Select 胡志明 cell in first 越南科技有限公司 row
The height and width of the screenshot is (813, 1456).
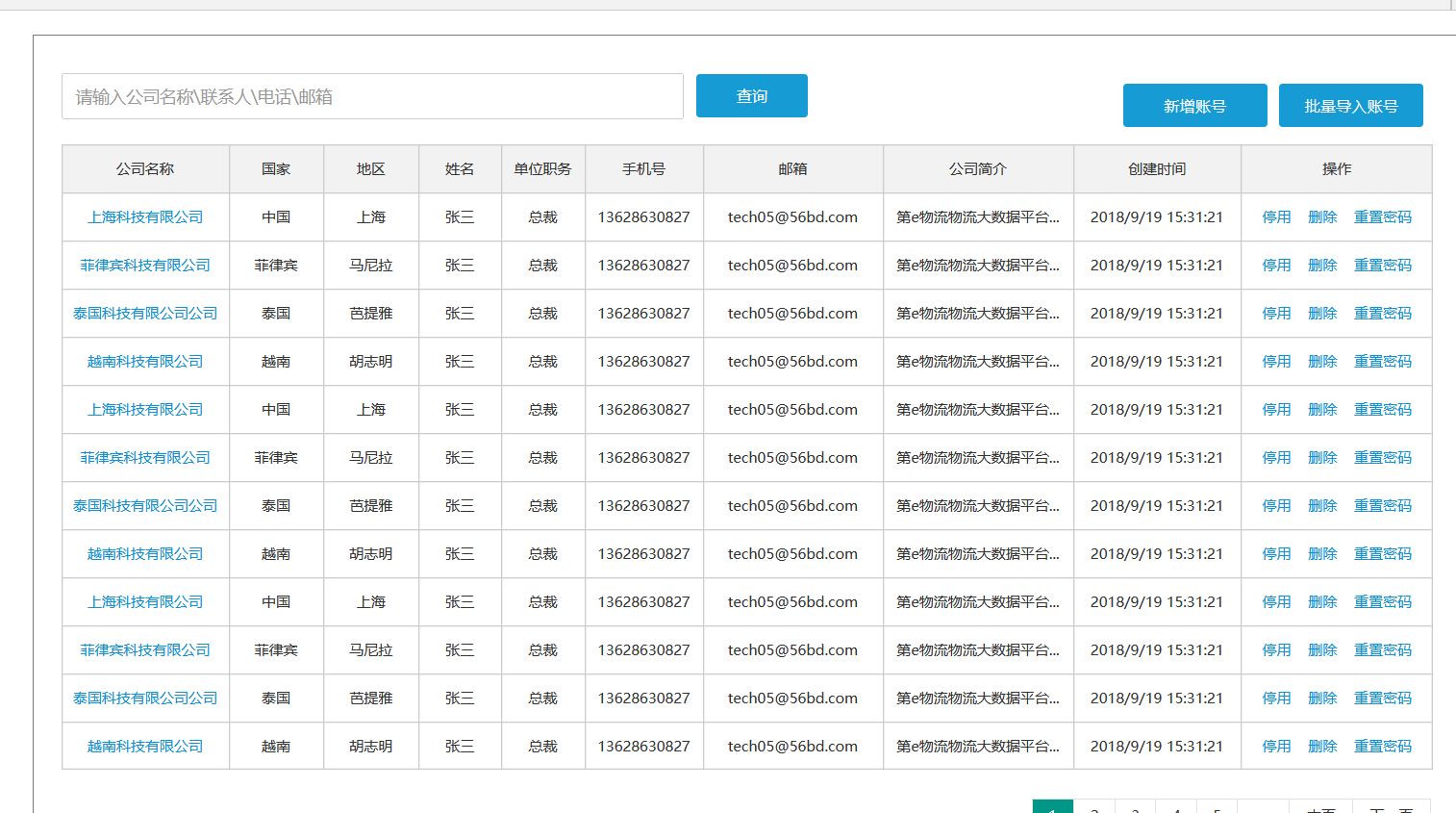[x=371, y=362]
